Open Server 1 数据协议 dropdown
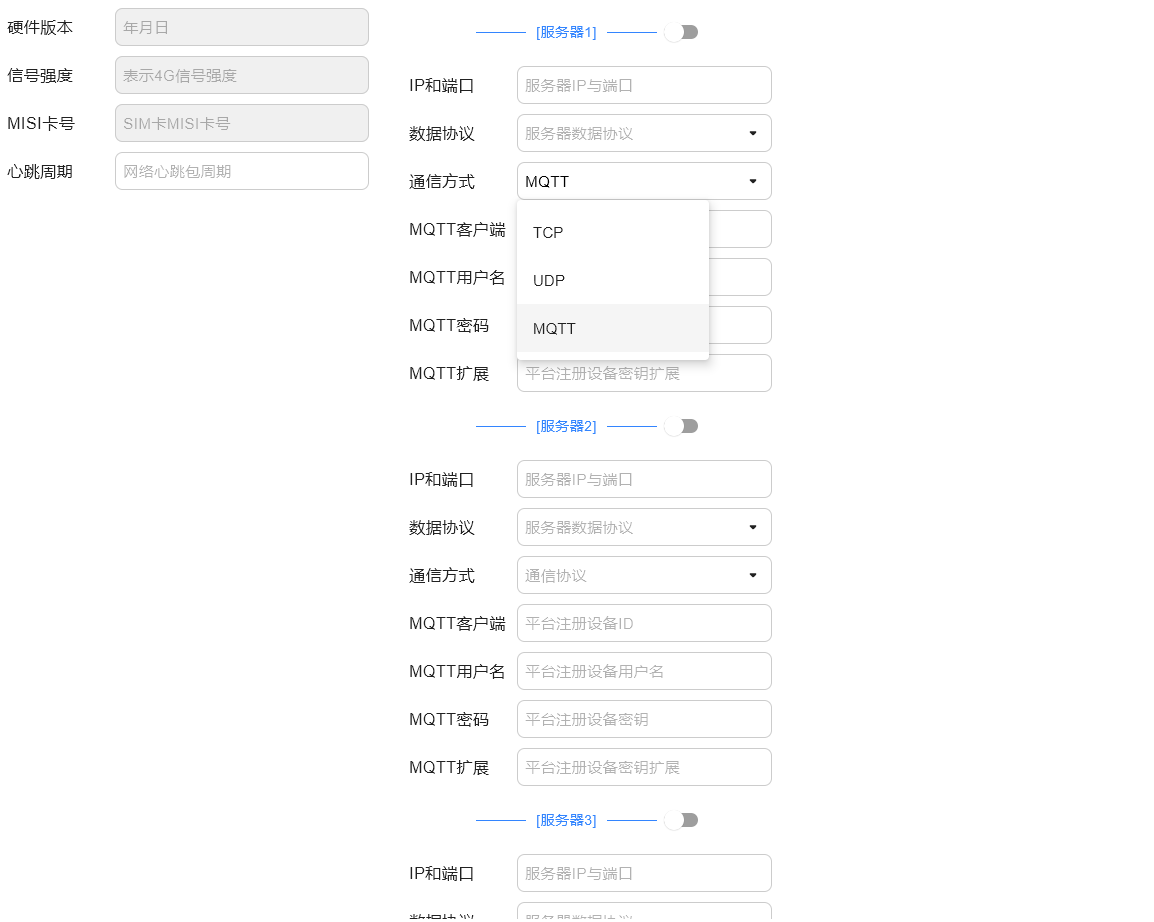 coord(644,133)
